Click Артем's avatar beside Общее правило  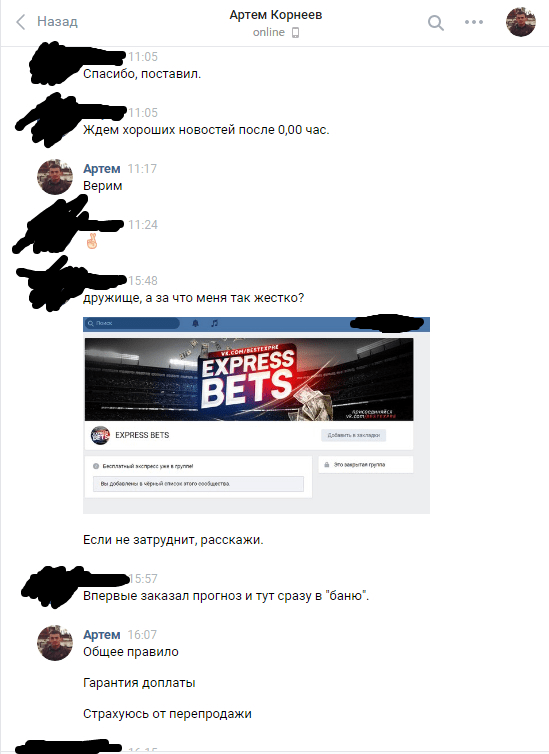pyautogui.click(x=55, y=643)
